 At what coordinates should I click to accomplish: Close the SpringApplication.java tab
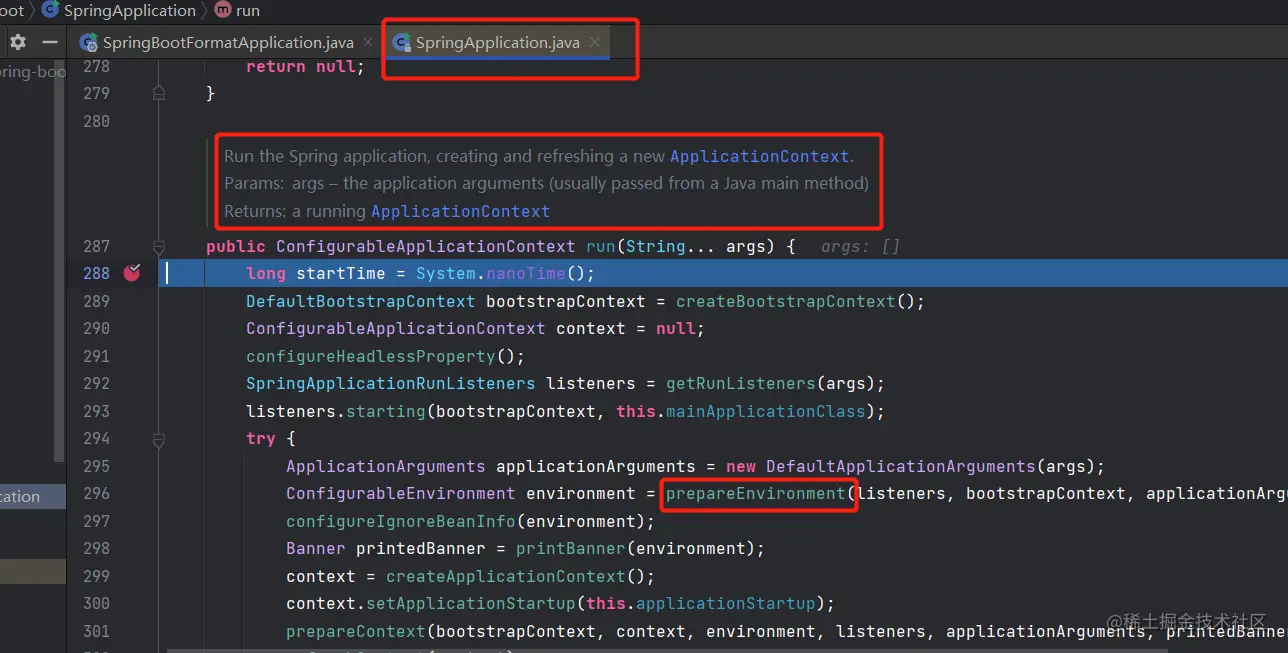[594, 43]
